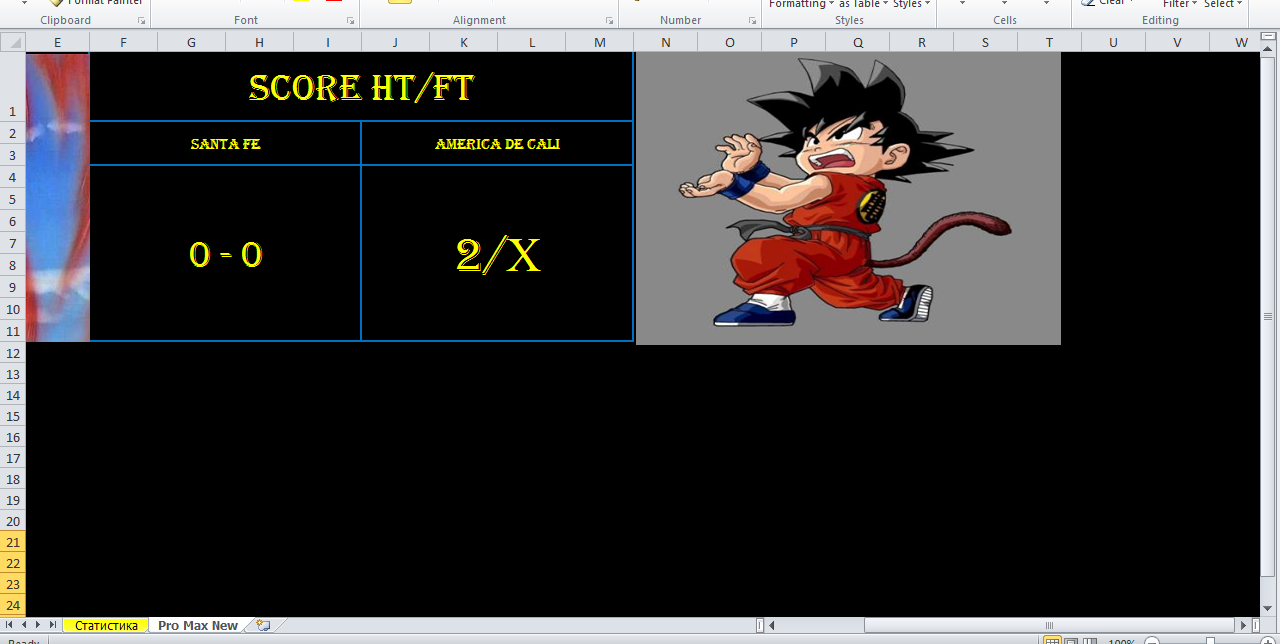
Task: Select the SCORE HT/FT title cell
Action: tap(361, 87)
